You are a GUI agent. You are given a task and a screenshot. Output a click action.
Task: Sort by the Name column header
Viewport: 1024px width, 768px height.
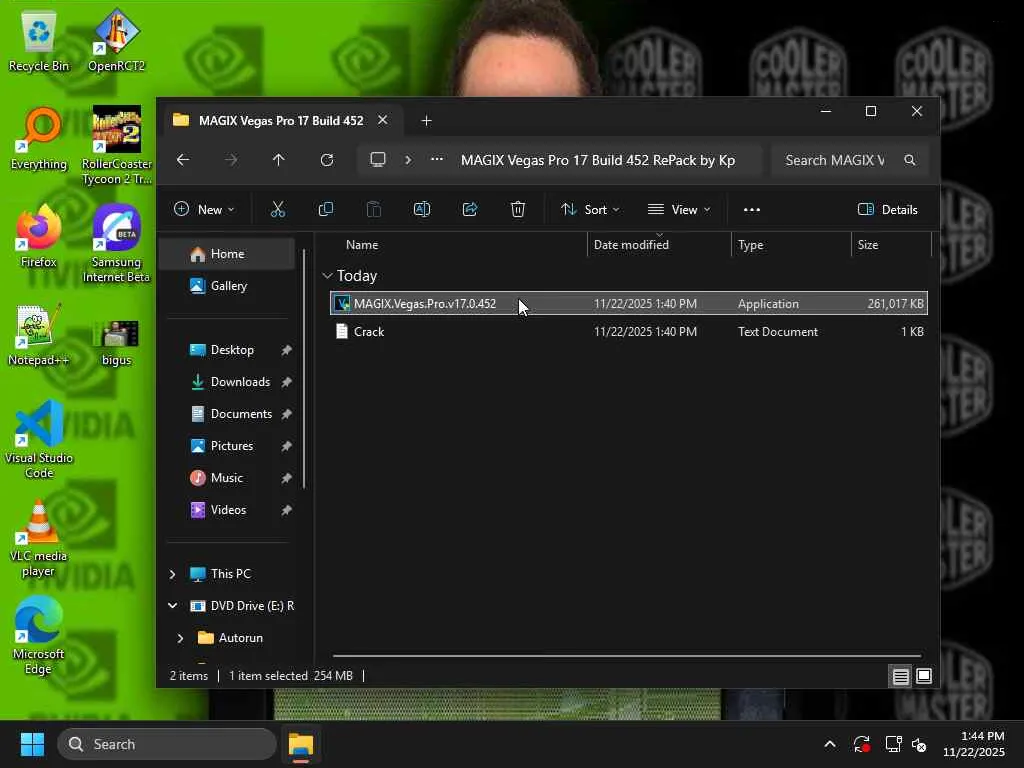tap(457, 245)
